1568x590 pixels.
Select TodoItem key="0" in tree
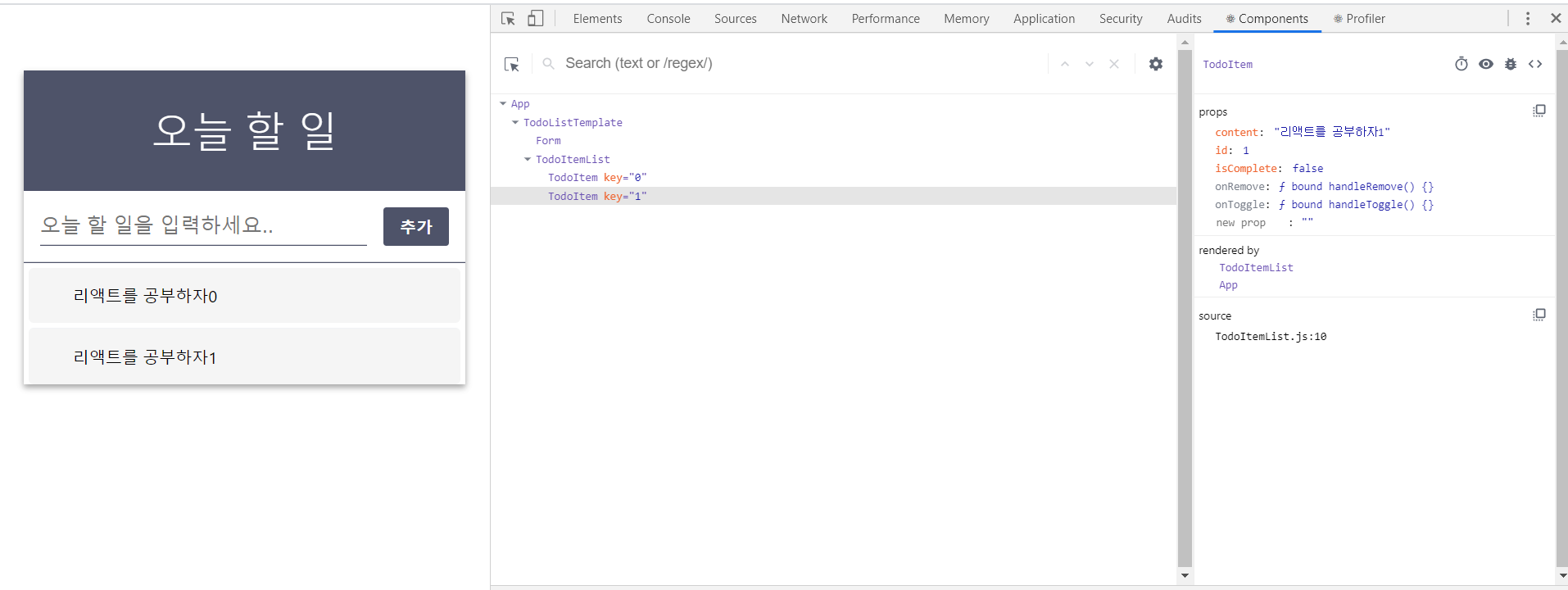[597, 178]
